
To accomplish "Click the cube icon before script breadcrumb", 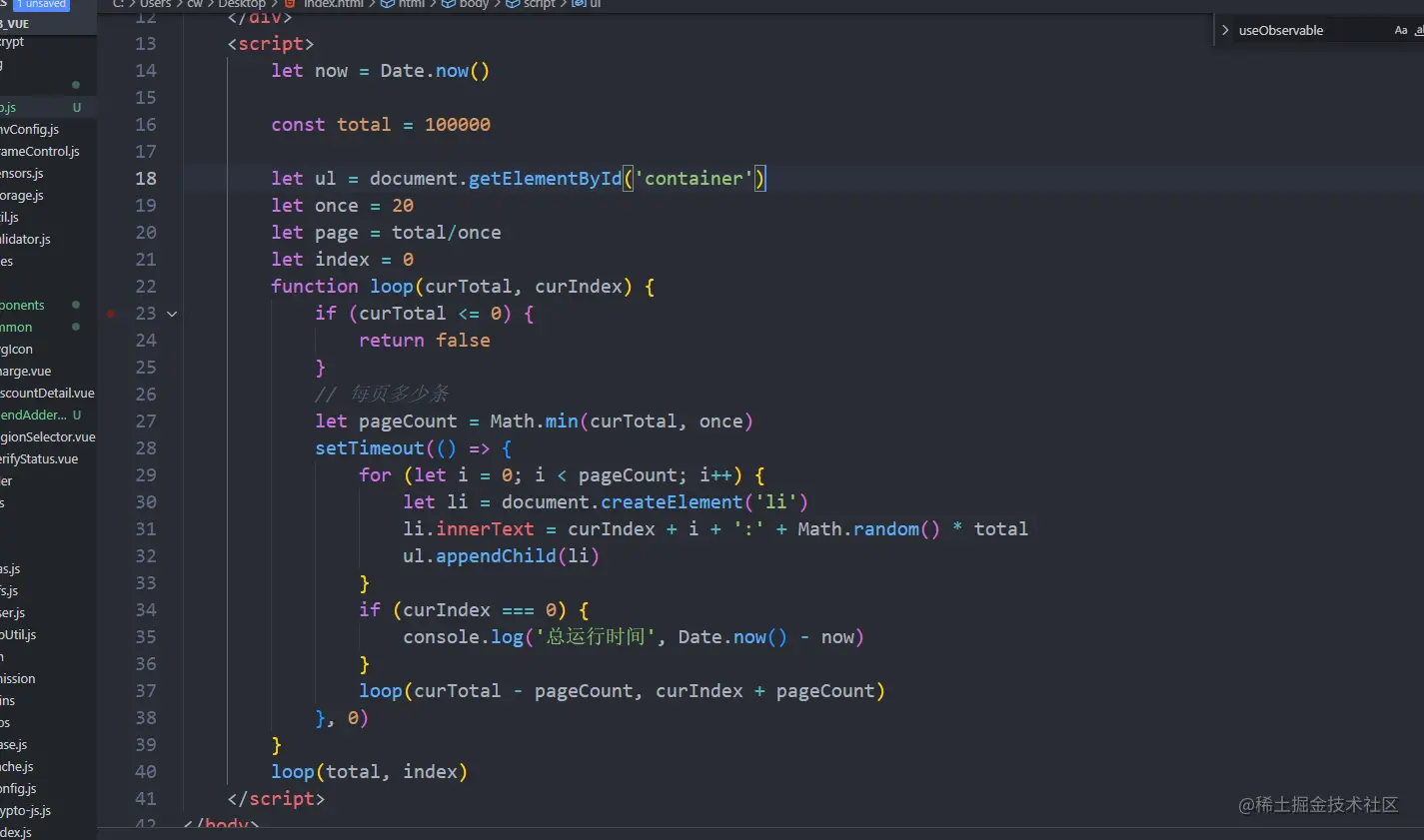I will click(x=513, y=4).
